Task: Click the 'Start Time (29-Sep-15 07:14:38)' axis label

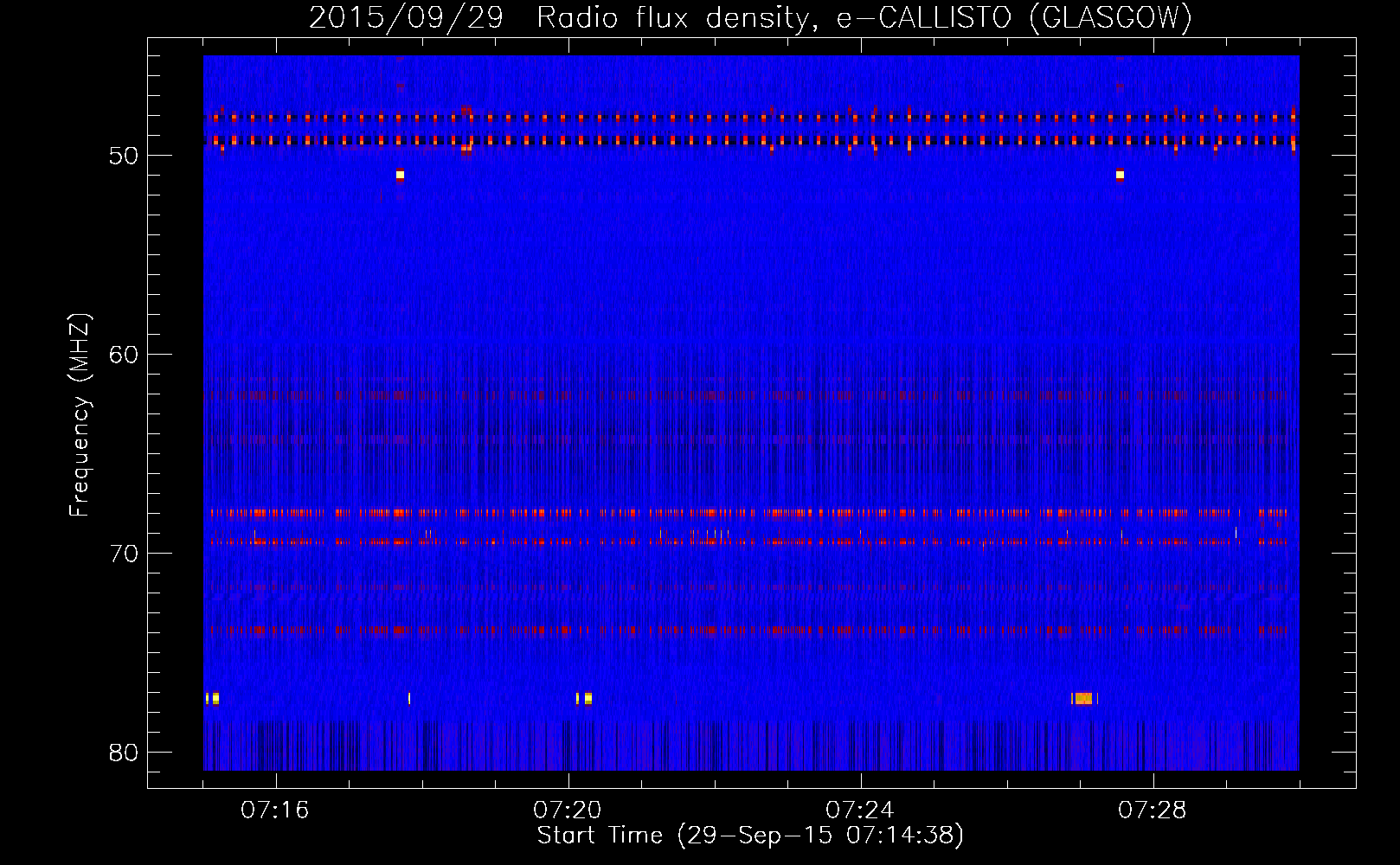Action: tap(750, 836)
